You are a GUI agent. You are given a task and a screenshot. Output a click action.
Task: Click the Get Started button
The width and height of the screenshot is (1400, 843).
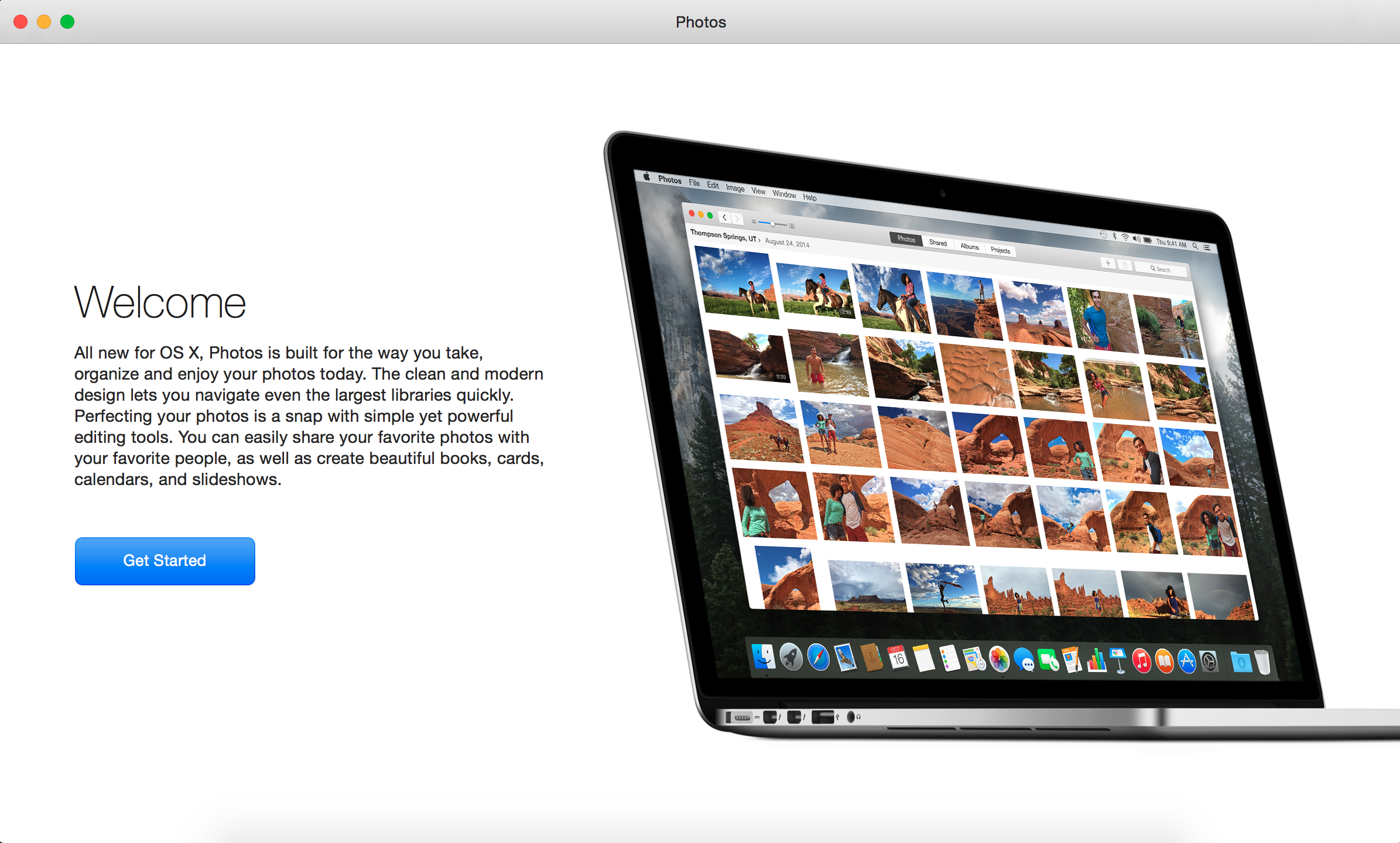click(165, 561)
